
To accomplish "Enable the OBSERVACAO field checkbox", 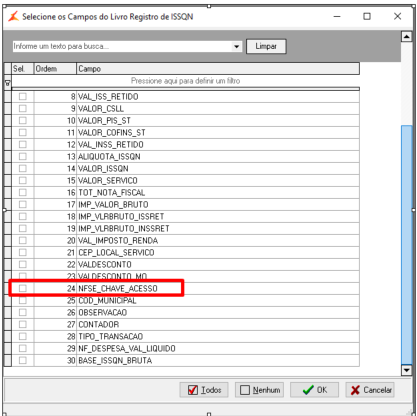I will pos(23,312).
